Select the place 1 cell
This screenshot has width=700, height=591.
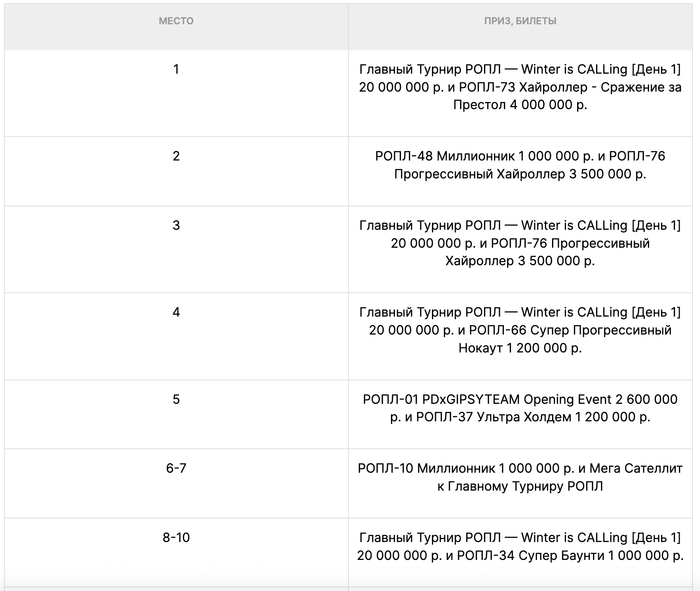pos(176,70)
